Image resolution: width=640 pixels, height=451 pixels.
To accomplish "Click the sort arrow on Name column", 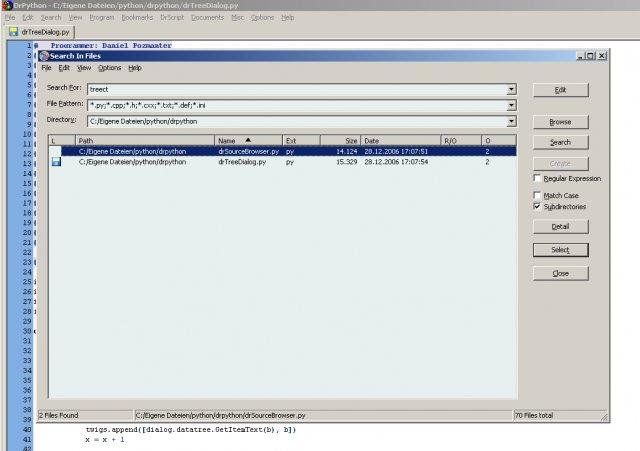I will [248, 140].
